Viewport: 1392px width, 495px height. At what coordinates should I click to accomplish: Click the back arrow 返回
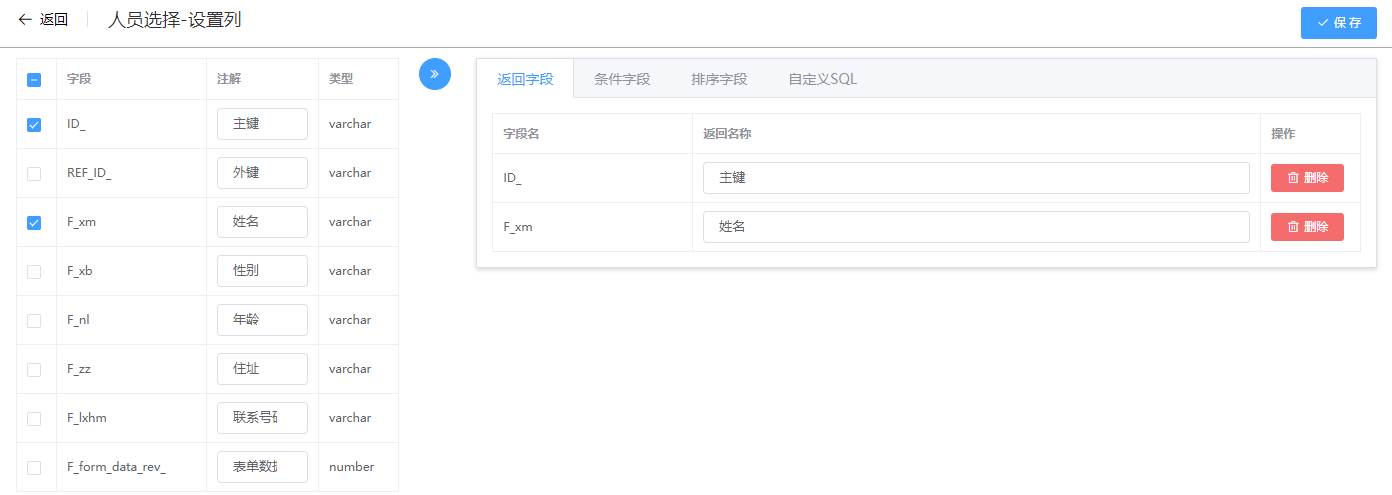click(x=43, y=20)
